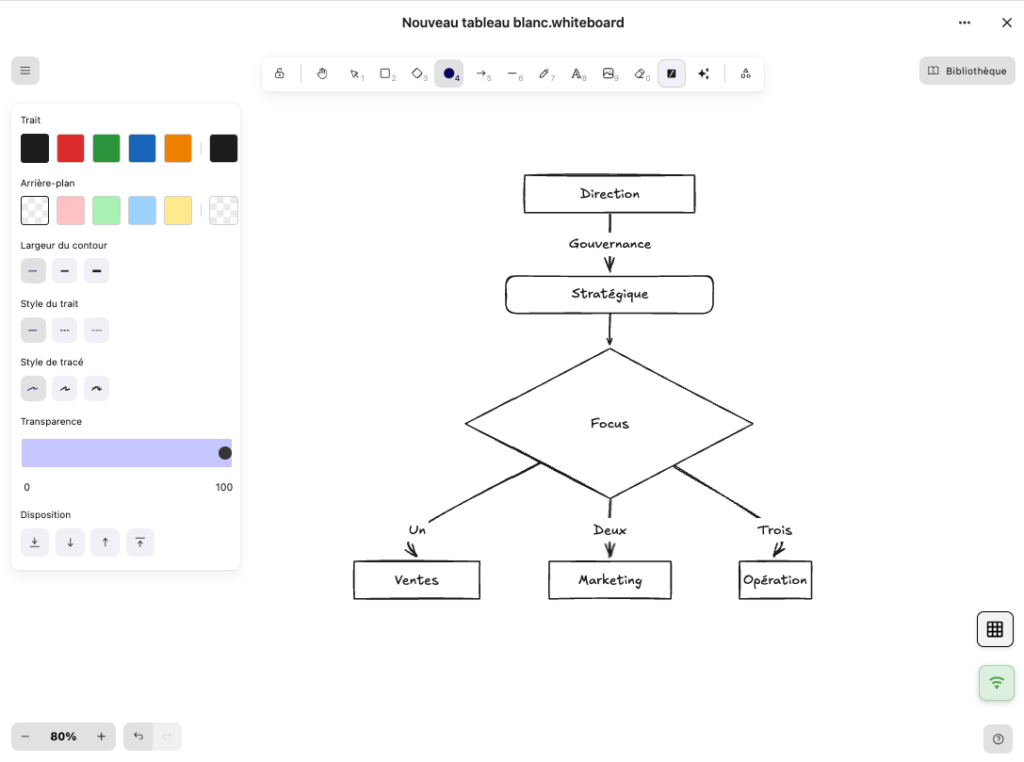
Task: Select the Hand panning tool
Action: coord(322,74)
